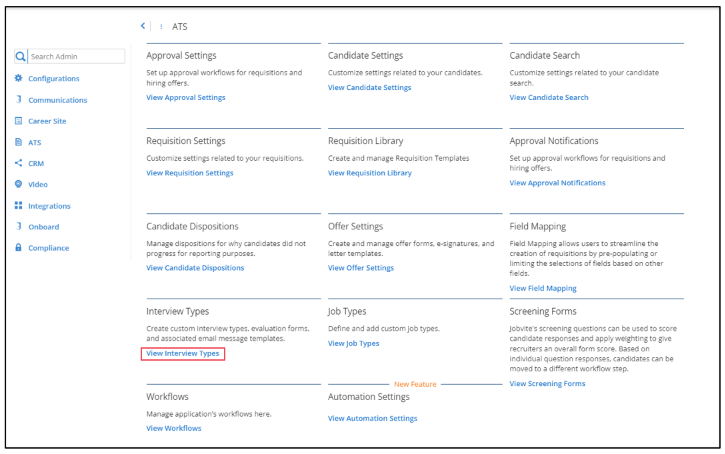Open the View Field Mapping link
The height and width of the screenshot is (454, 725).
(x=543, y=288)
